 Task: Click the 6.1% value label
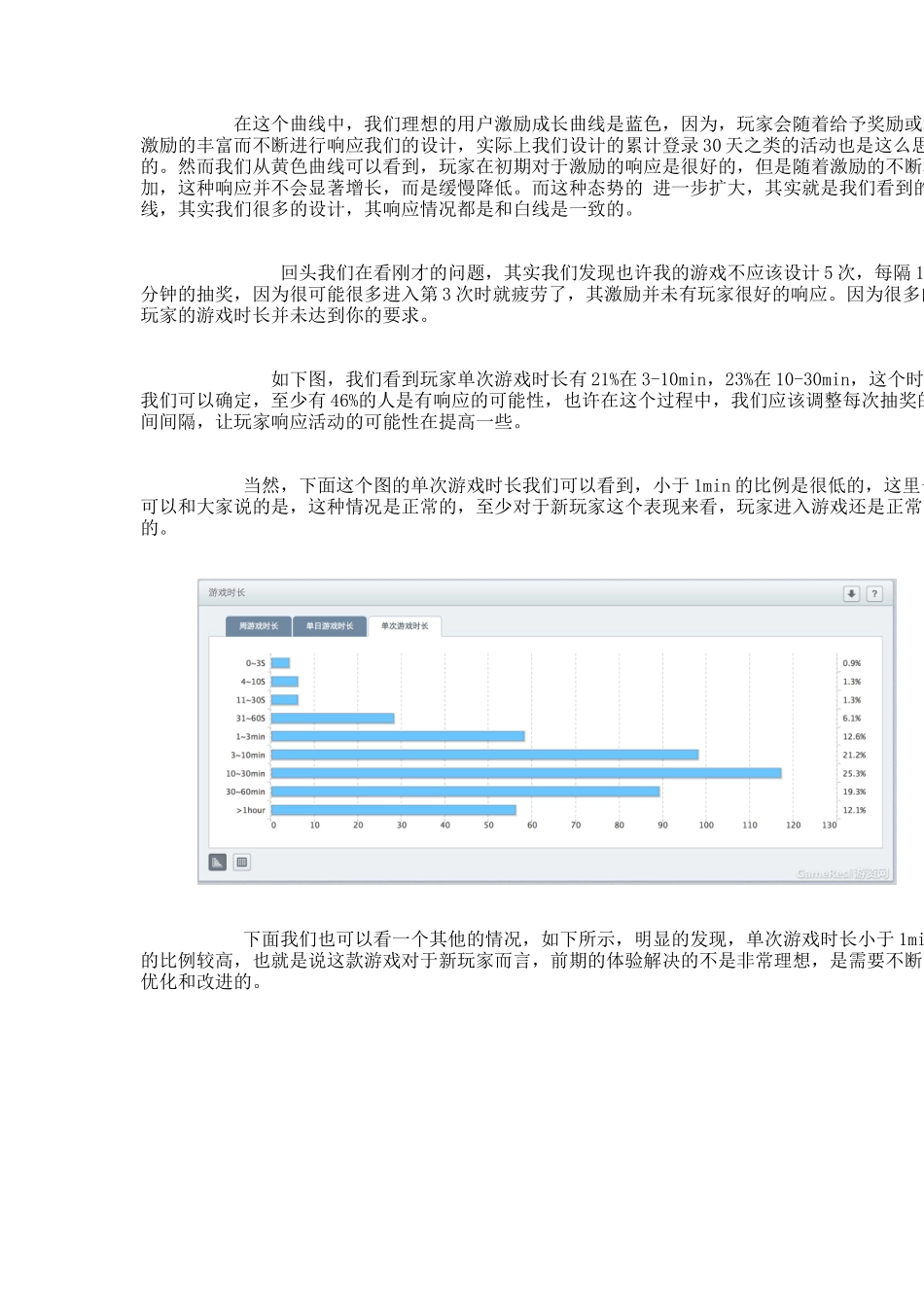tap(852, 719)
